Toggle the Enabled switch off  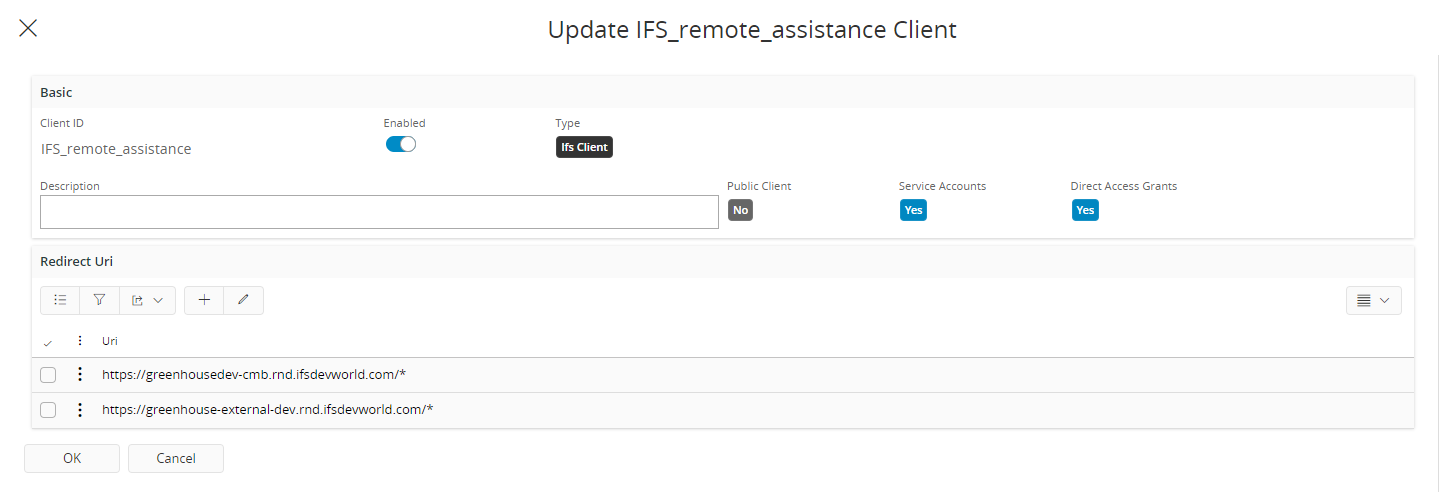click(x=400, y=144)
